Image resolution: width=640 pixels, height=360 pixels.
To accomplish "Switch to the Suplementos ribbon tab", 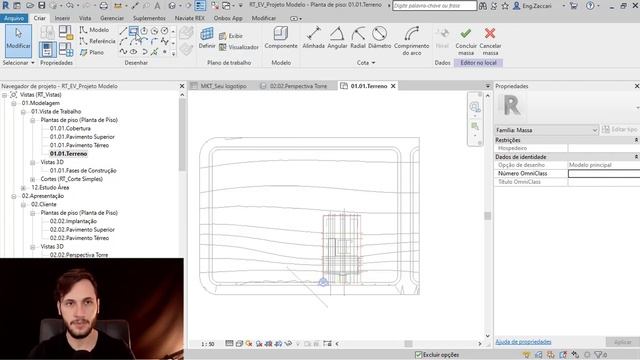I will pyautogui.click(x=149, y=18).
